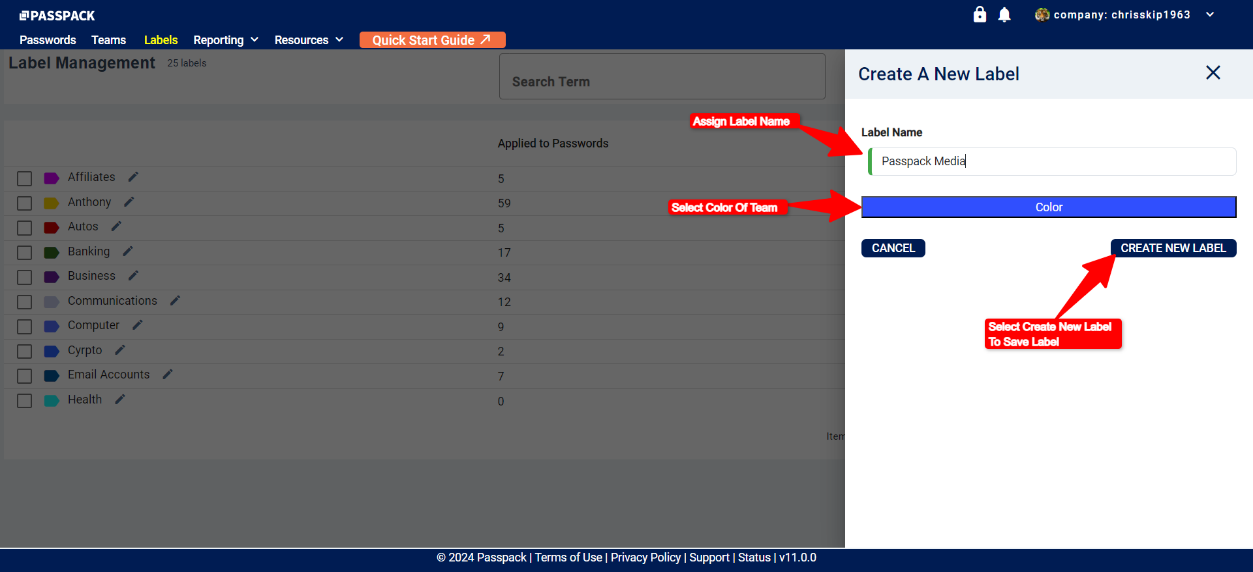Check the Communications label checkbox
1253x572 pixels.
click(x=25, y=302)
